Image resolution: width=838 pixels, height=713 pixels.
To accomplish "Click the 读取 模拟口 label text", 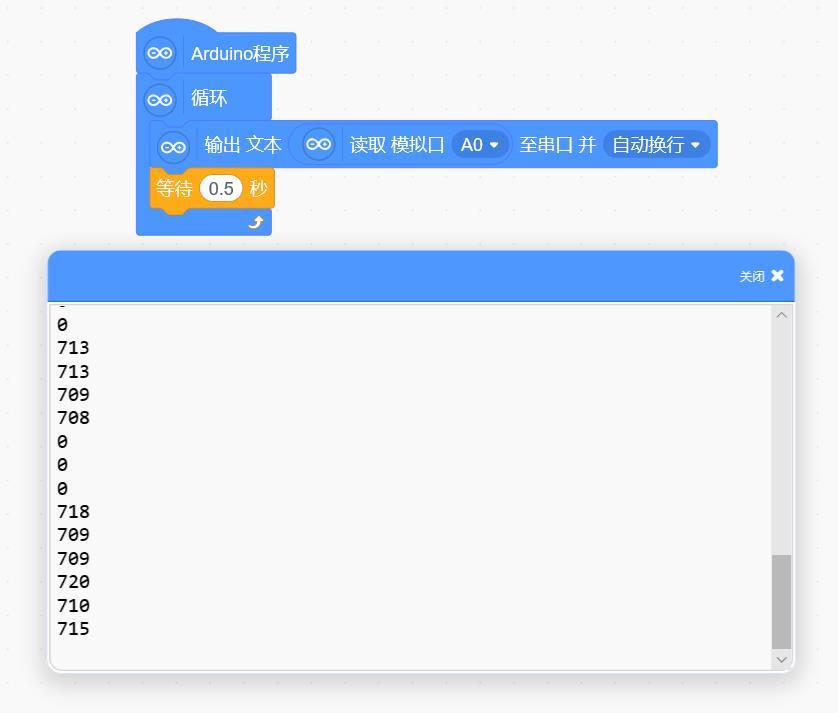I will pos(397,145).
